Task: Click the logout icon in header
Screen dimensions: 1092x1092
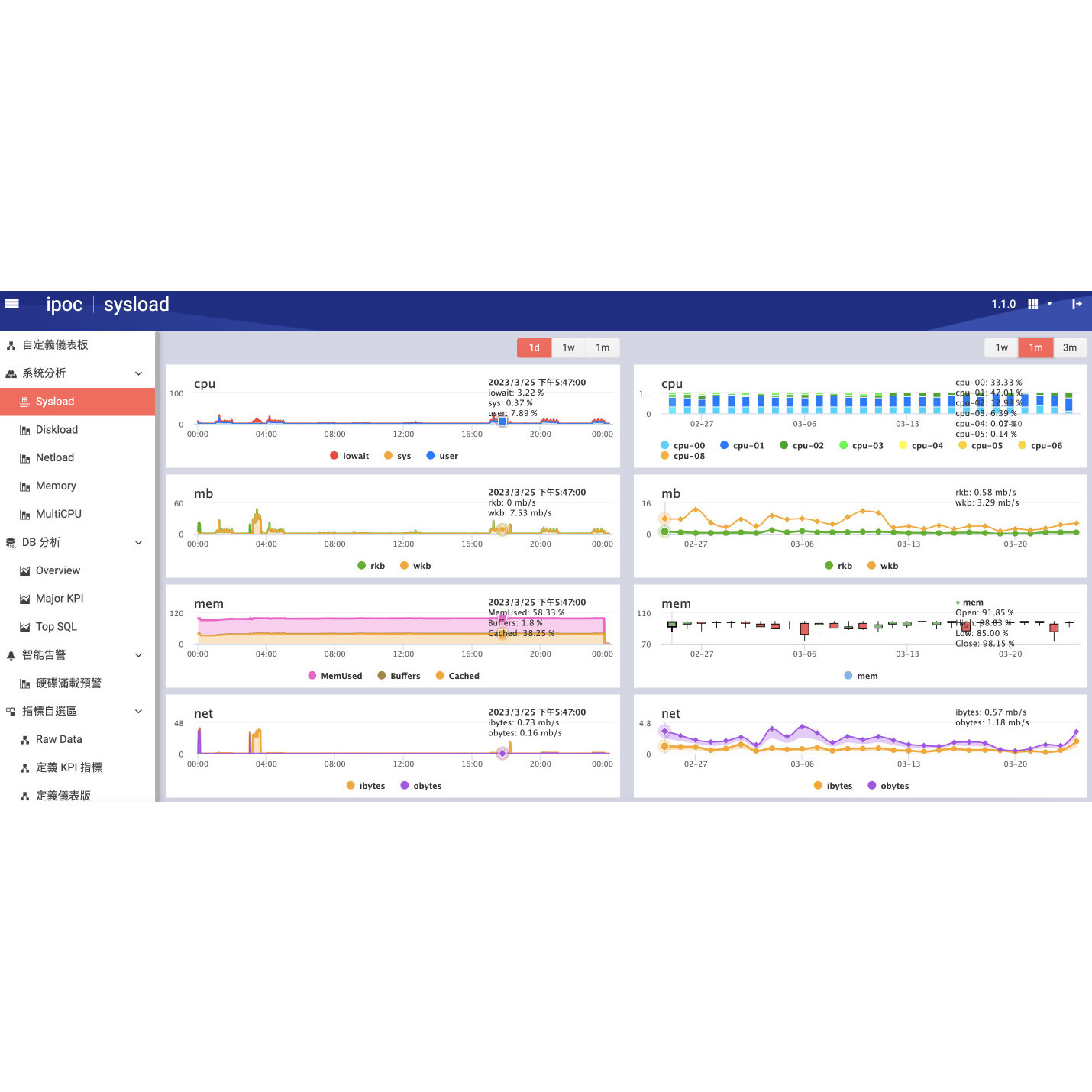Action: (1077, 304)
